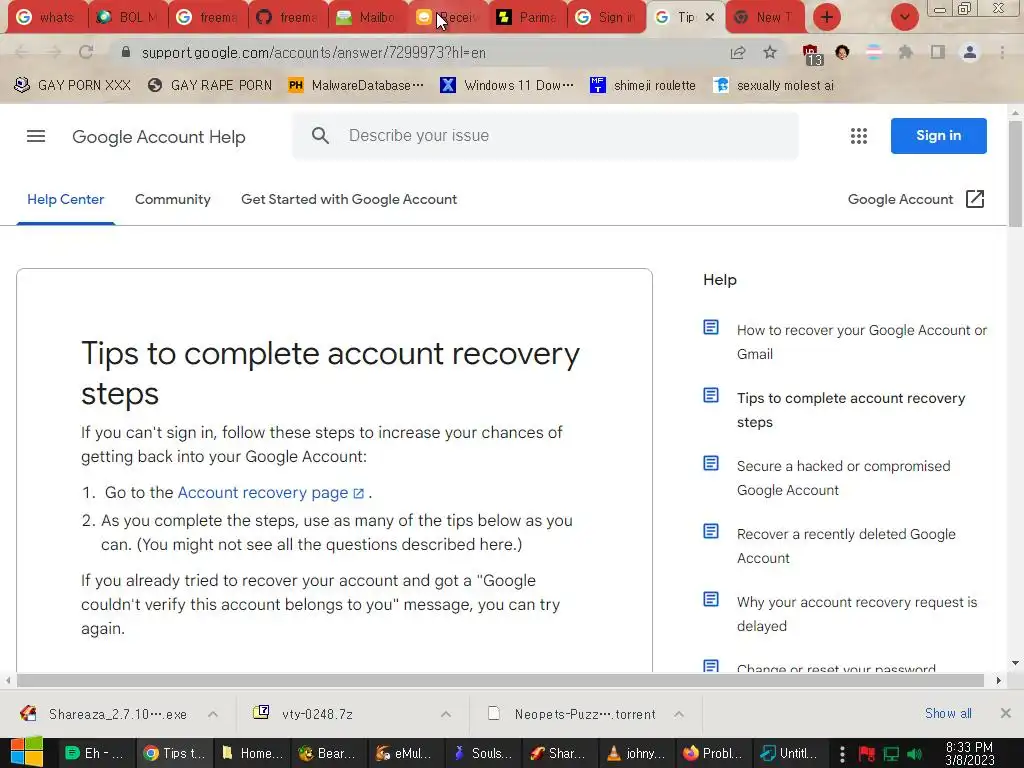Viewport: 1024px width, 768px height.
Task: Switch to the GitHub freema browser tab
Action: [x=289, y=18]
